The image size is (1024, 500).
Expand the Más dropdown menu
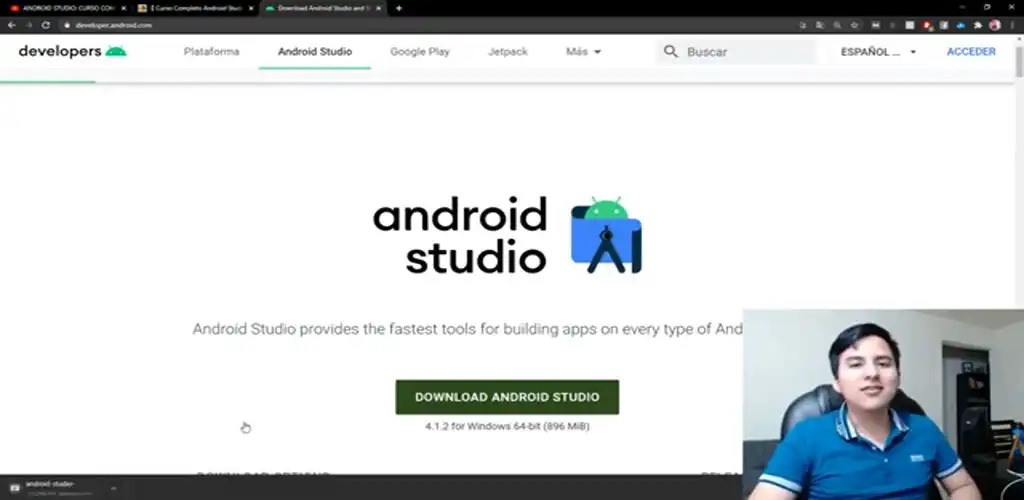583,52
